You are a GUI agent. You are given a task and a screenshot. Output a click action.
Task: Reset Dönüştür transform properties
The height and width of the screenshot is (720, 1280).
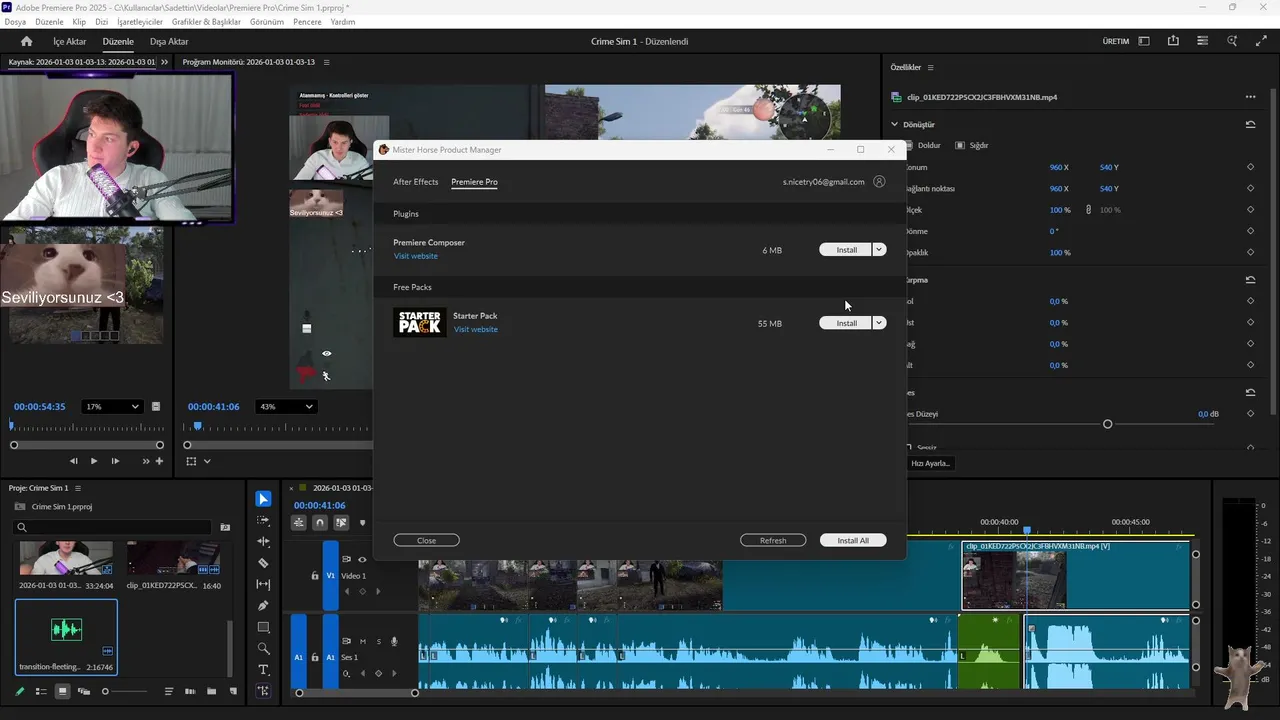point(1250,125)
